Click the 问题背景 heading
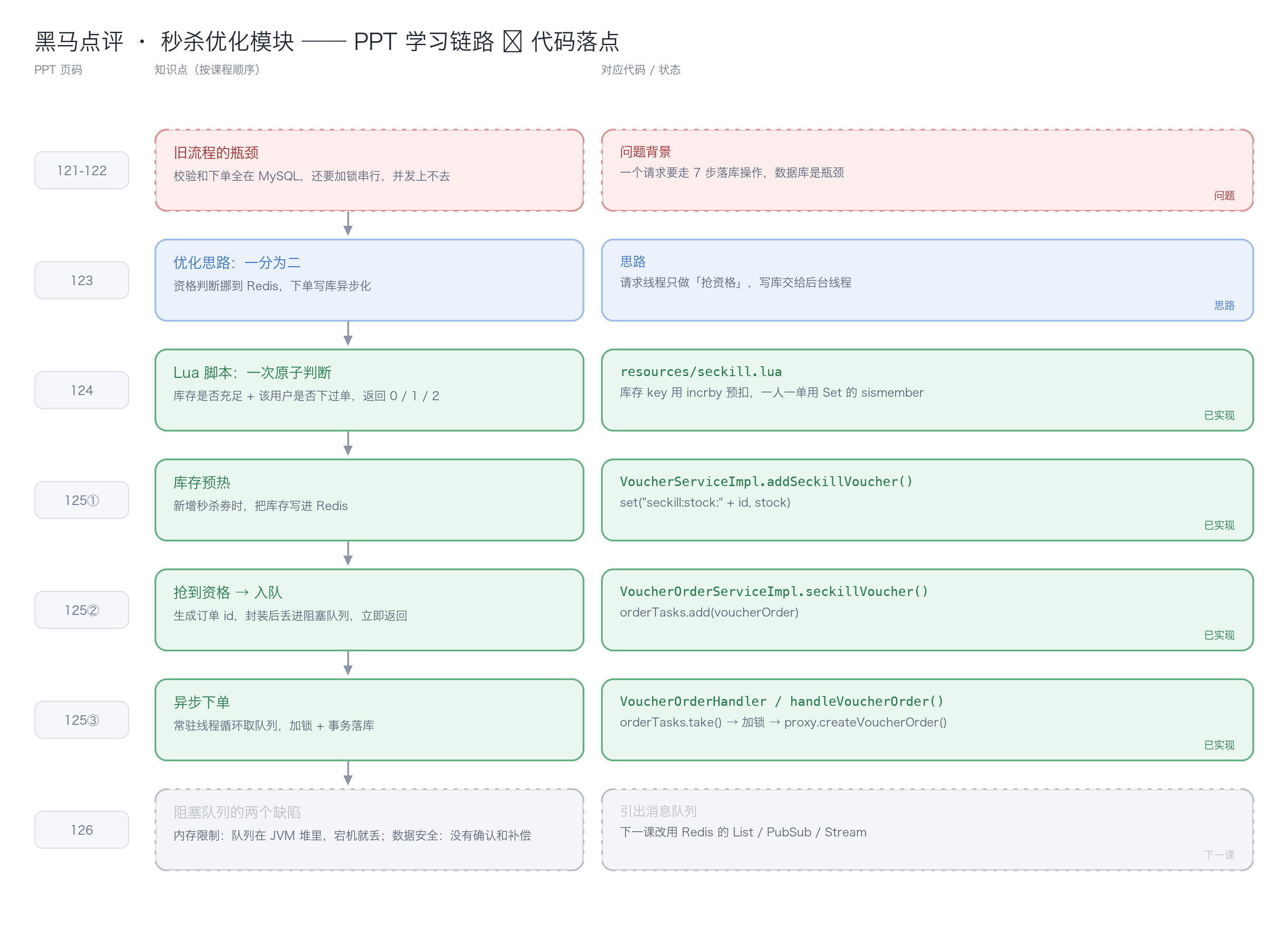The height and width of the screenshot is (936, 1288). [x=645, y=152]
